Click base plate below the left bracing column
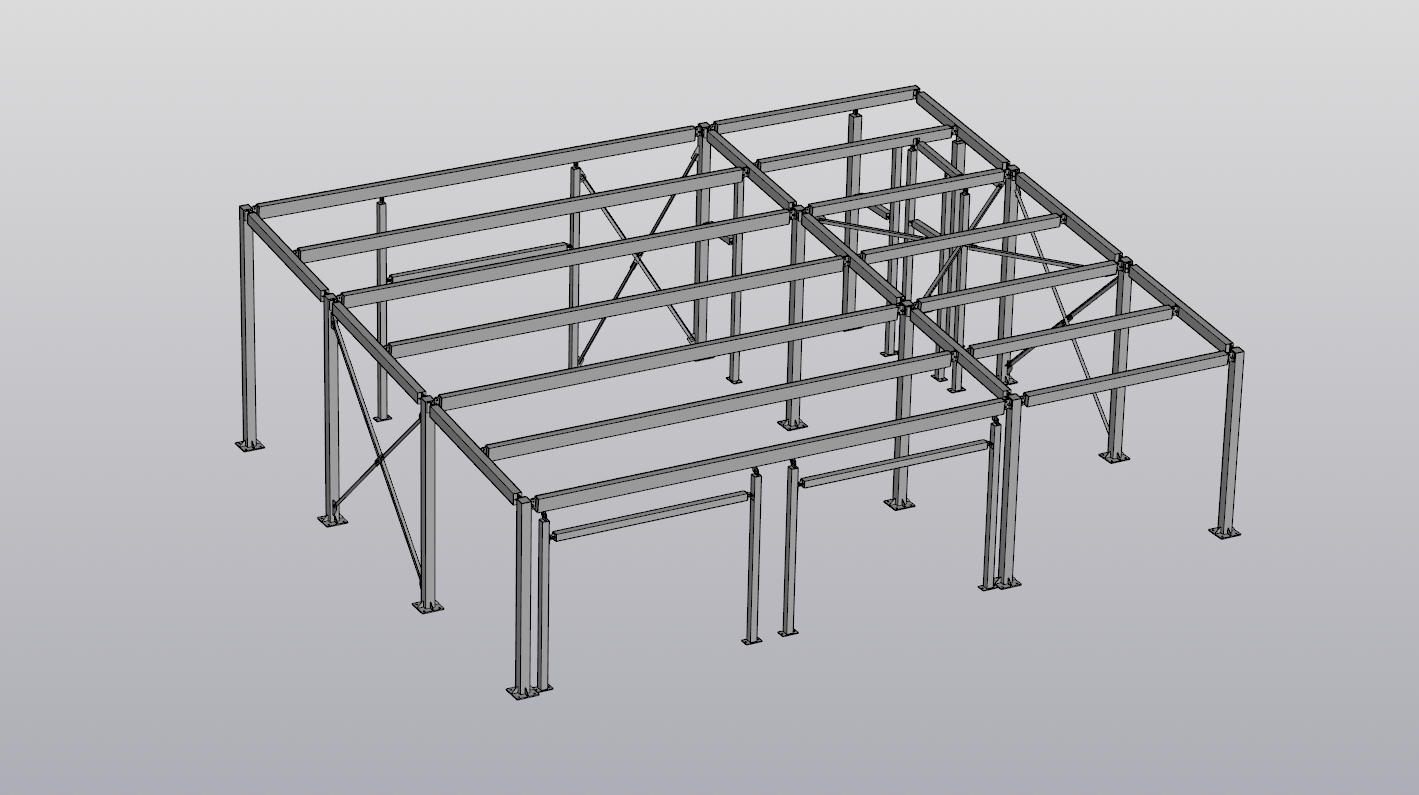 [428, 606]
